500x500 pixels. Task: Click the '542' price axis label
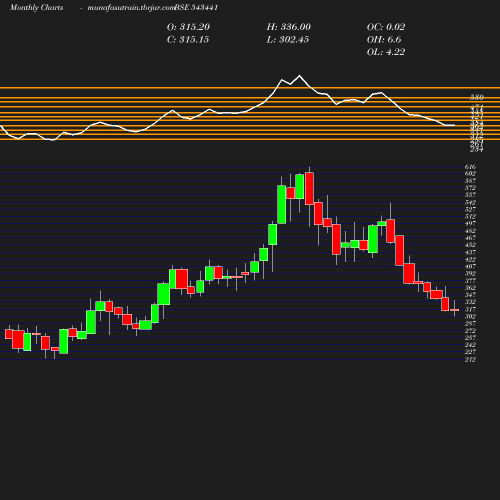click(x=470, y=202)
